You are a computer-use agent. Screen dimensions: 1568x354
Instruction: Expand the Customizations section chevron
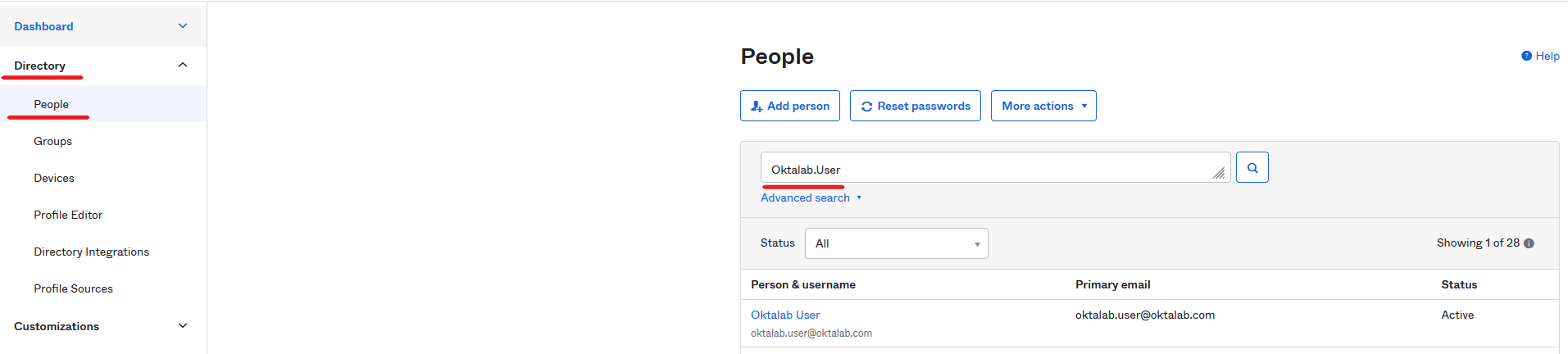coord(183,326)
